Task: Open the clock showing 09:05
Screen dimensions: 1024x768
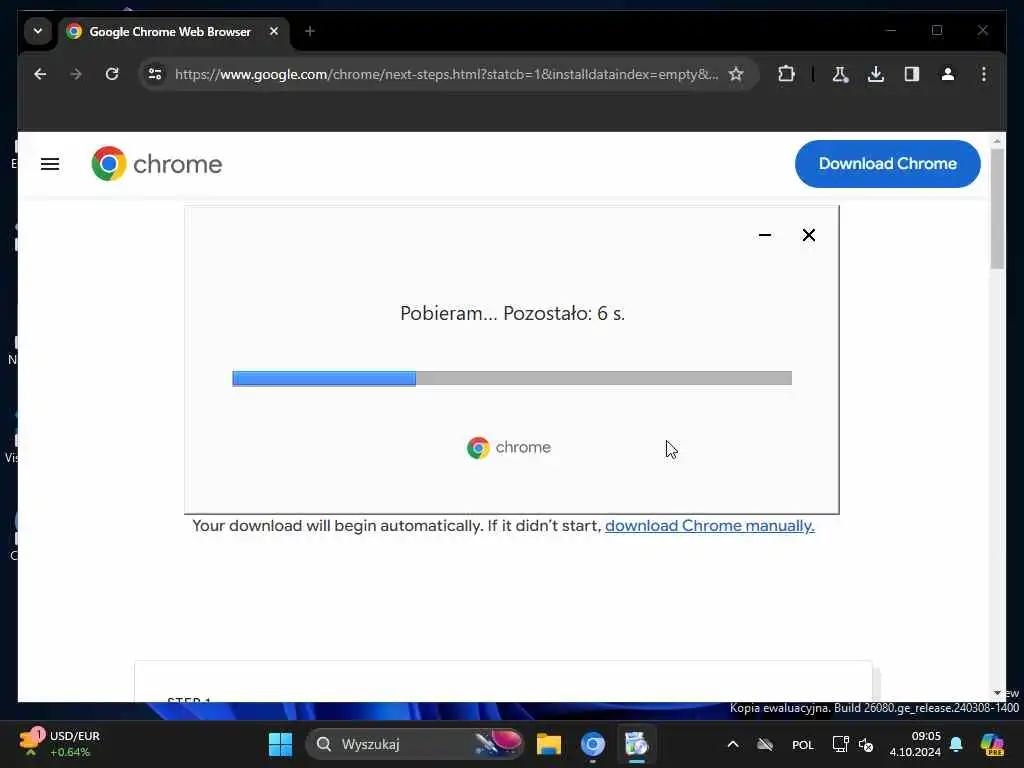Action: pos(915,744)
